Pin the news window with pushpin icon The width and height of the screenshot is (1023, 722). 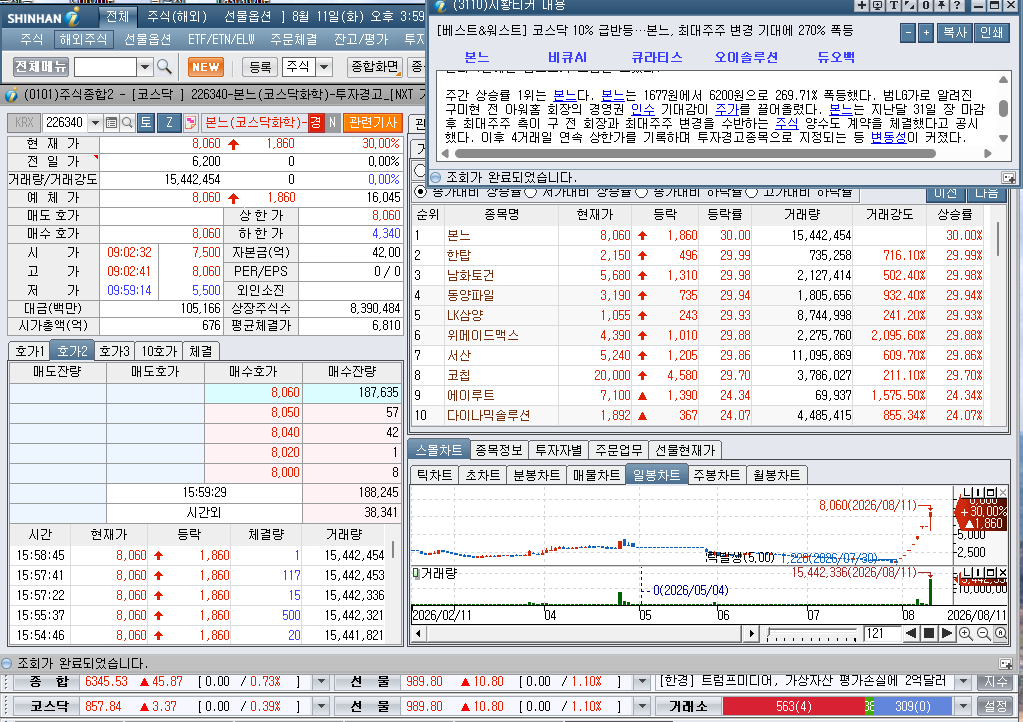click(x=941, y=5)
